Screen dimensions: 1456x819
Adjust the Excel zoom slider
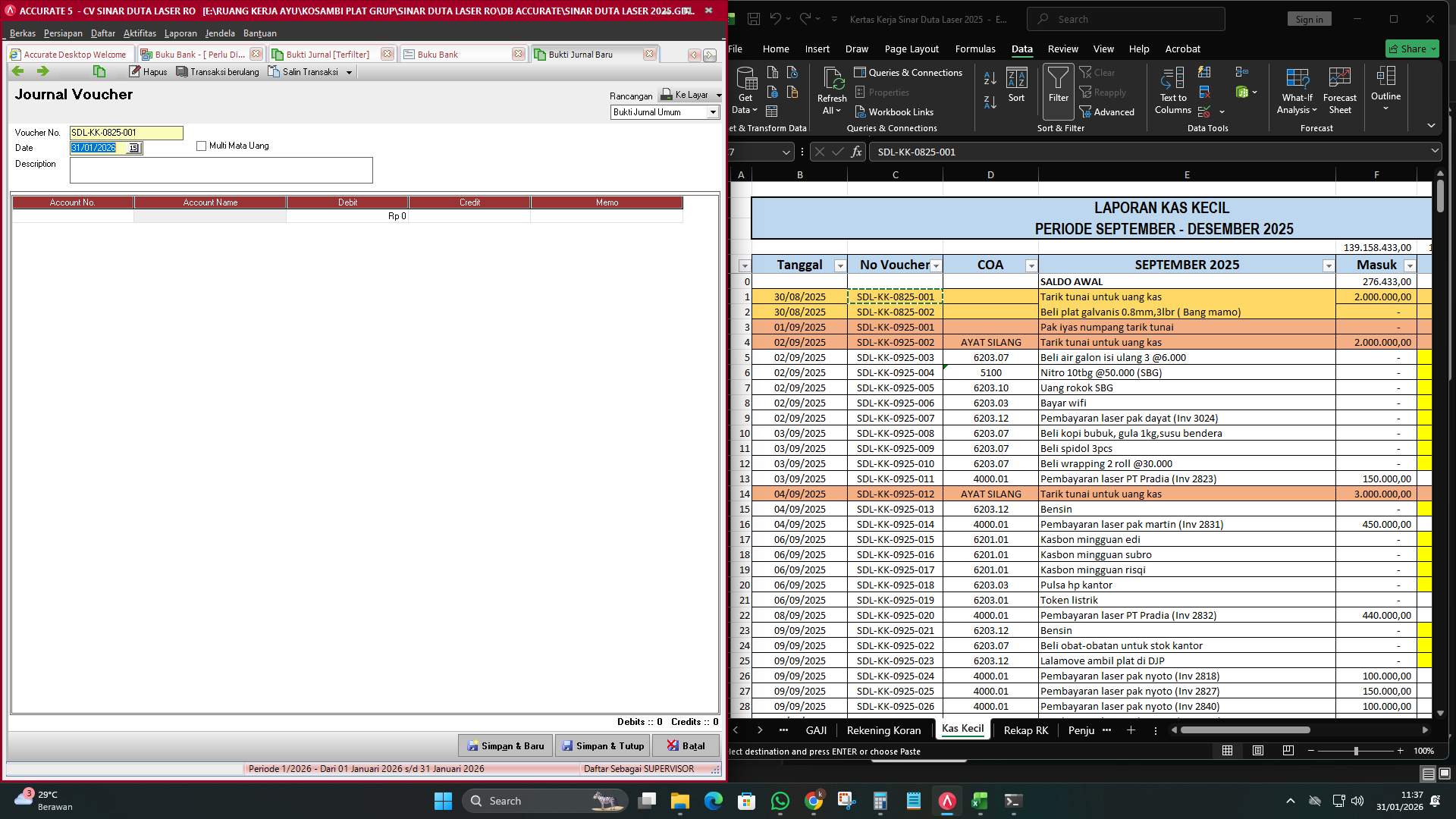coord(1355,751)
